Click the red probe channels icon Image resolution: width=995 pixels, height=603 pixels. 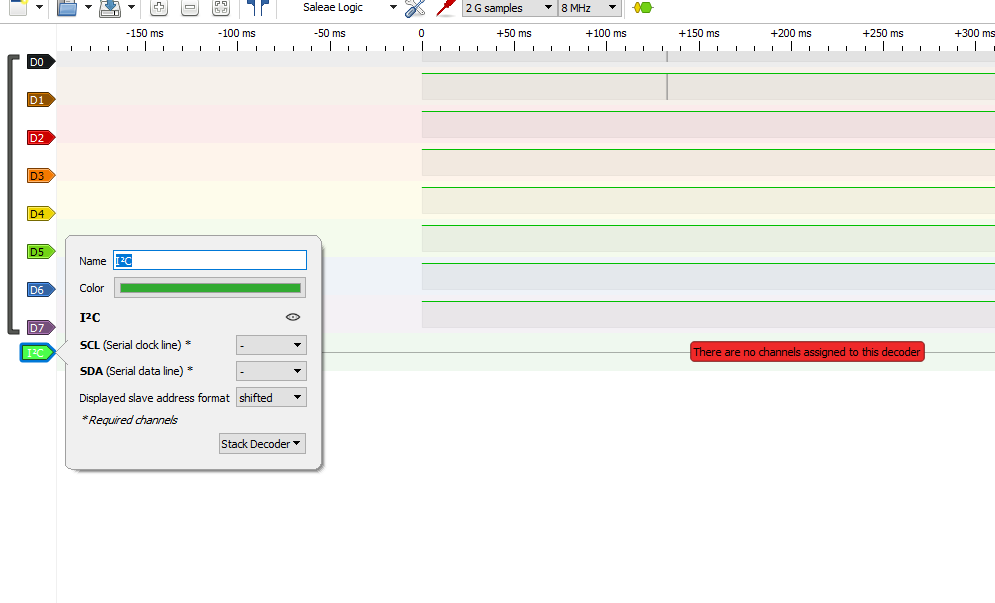click(446, 8)
